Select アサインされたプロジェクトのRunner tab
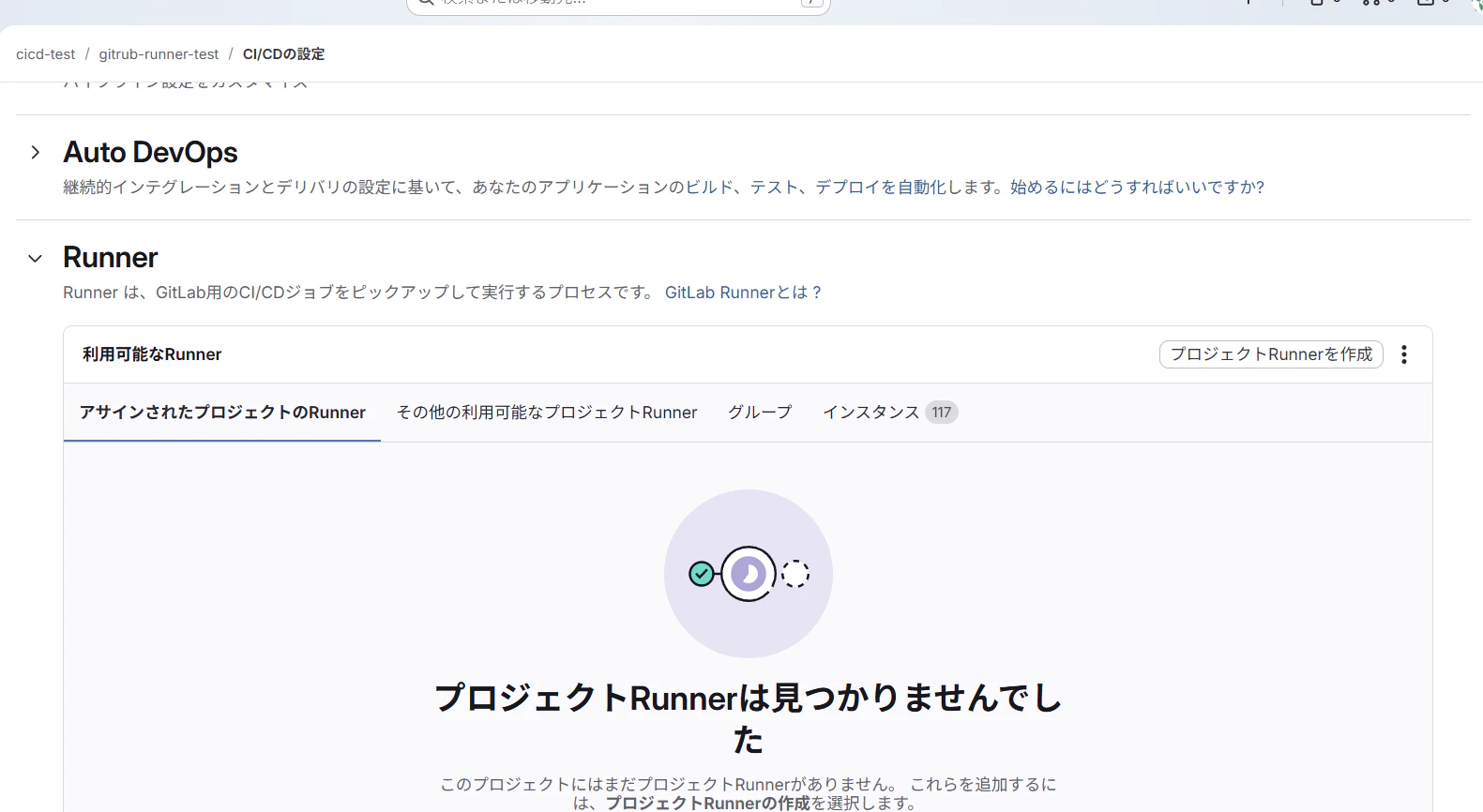Screen dimensions: 1483x812 pos(222,413)
